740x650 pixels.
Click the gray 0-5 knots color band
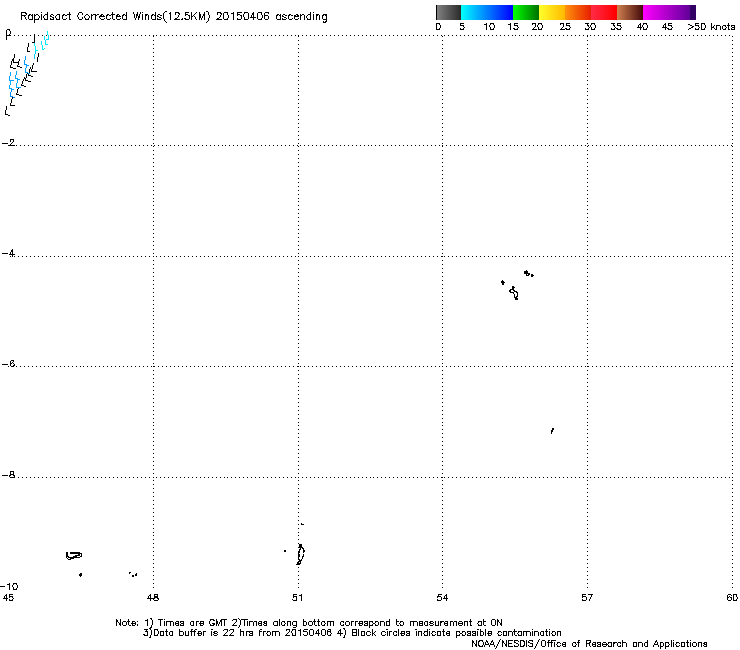coord(448,12)
